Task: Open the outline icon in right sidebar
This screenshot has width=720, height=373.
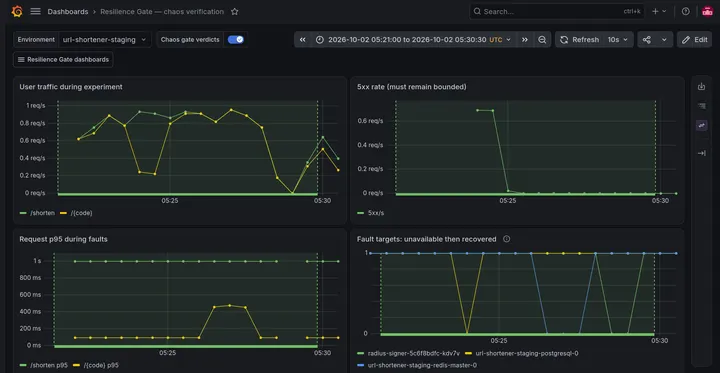Action: [701, 106]
